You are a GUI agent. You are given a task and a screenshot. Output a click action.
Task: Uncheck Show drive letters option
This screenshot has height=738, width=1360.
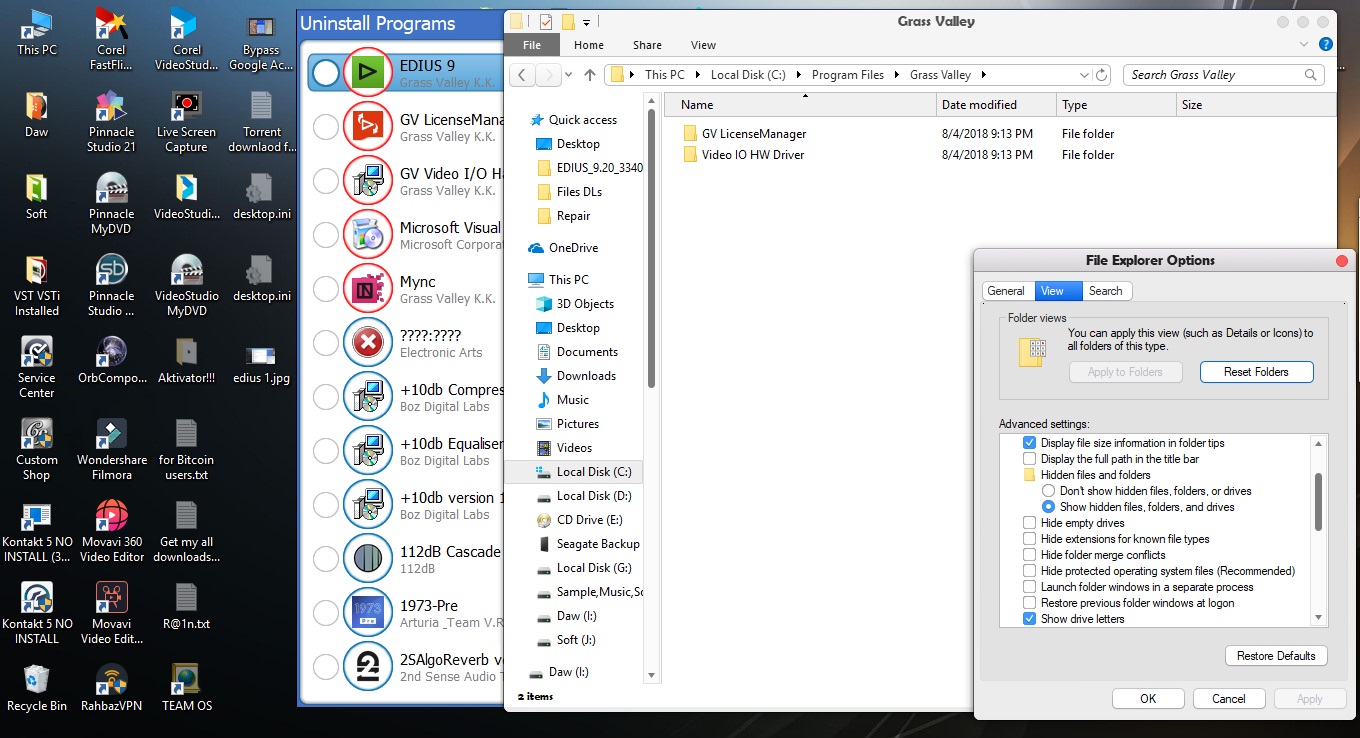[1029, 619]
